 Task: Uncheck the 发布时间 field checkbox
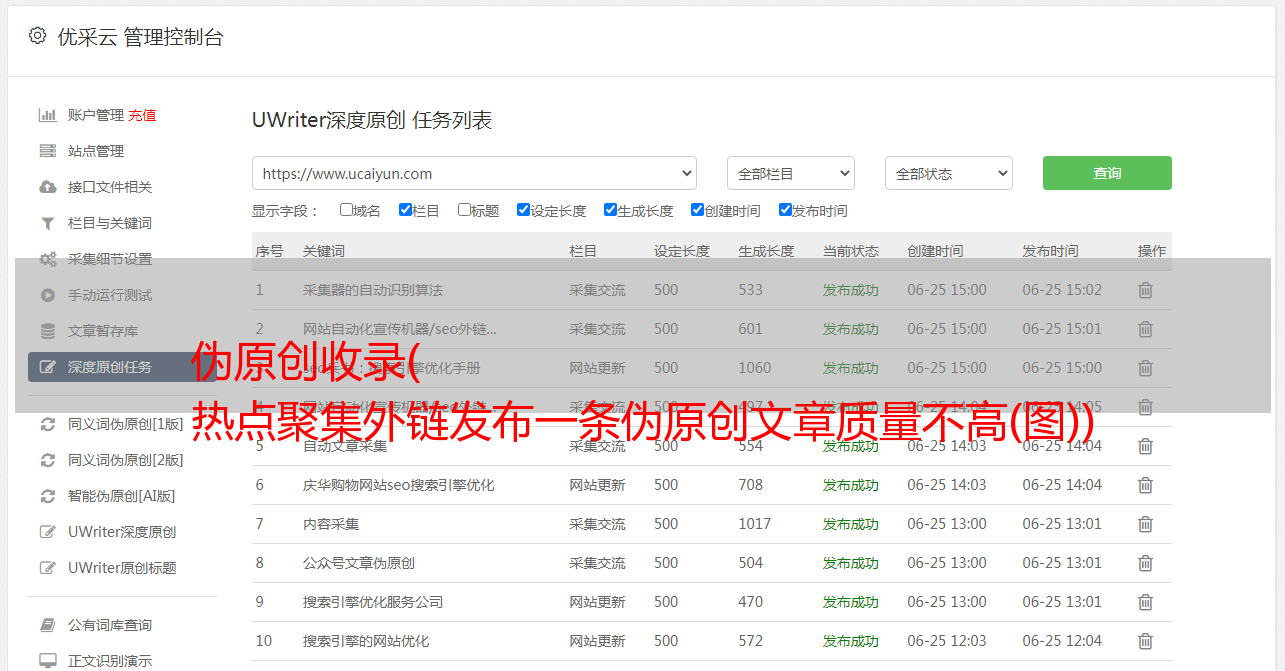[785, 210]
